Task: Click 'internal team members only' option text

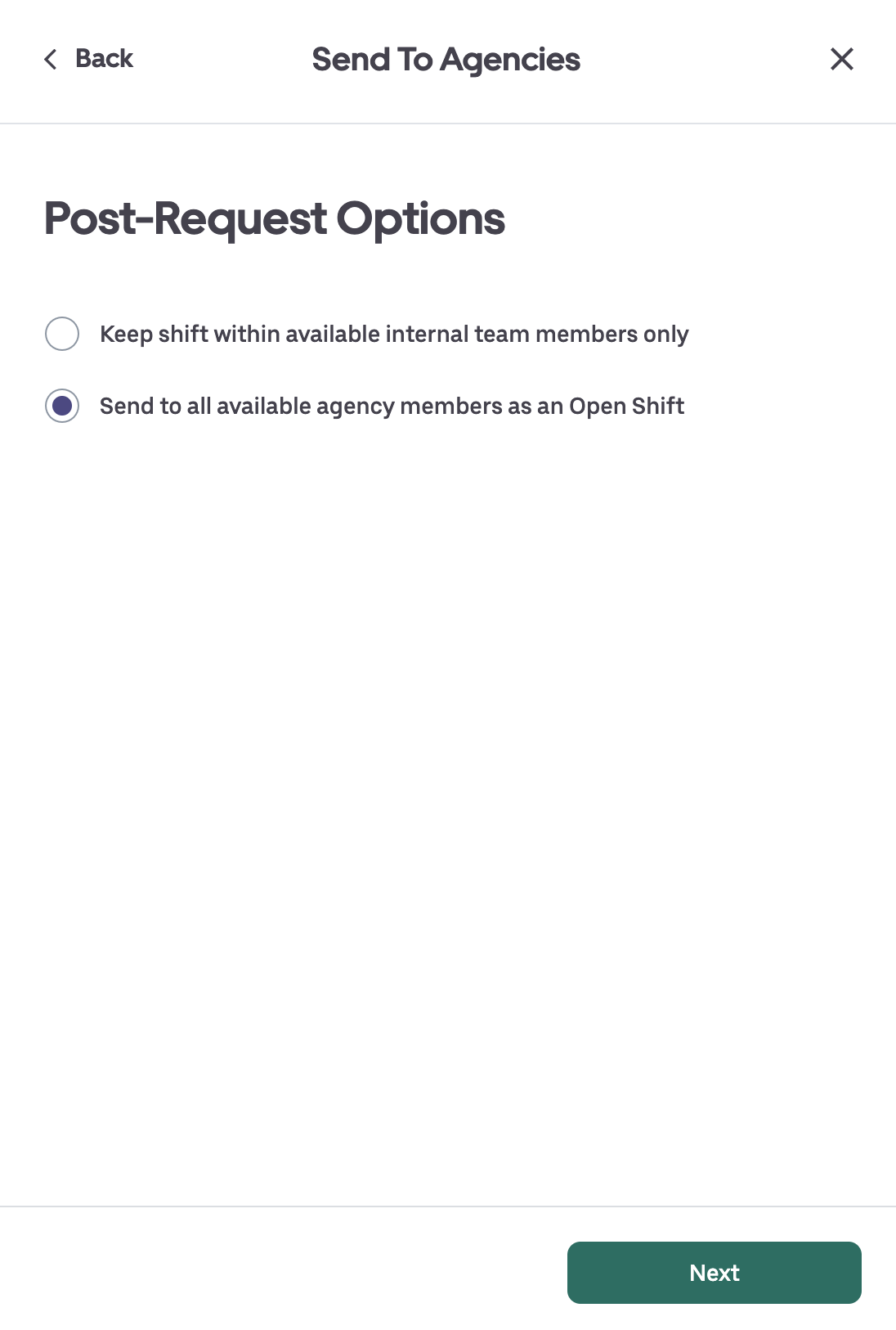Action: point(536,334)
